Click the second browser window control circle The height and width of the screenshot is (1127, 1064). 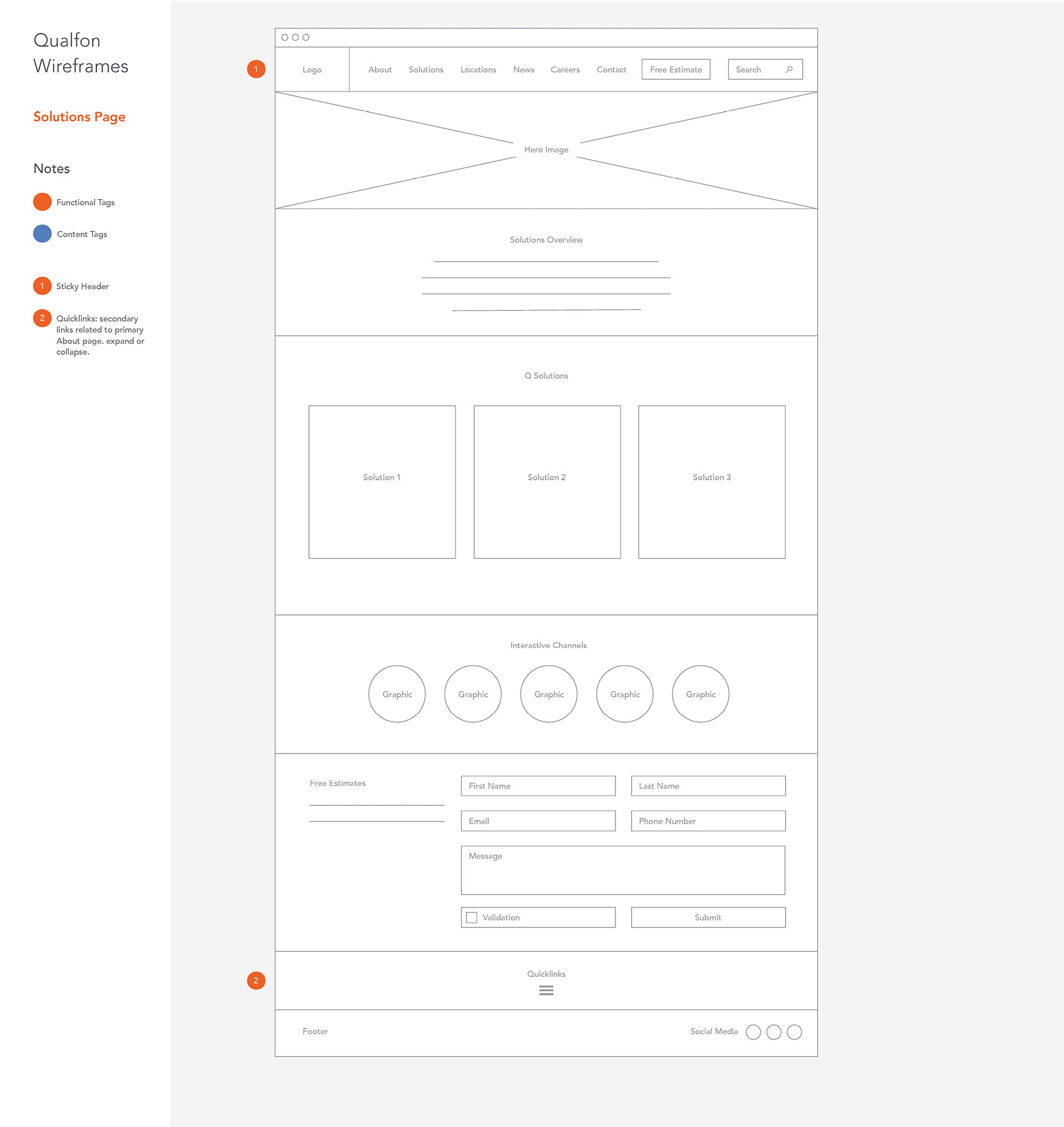tap(295, 38)
